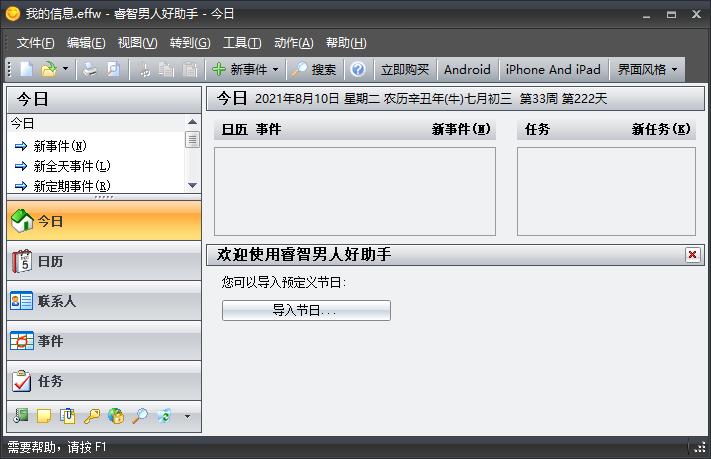Click the green diary book icon

22,415
